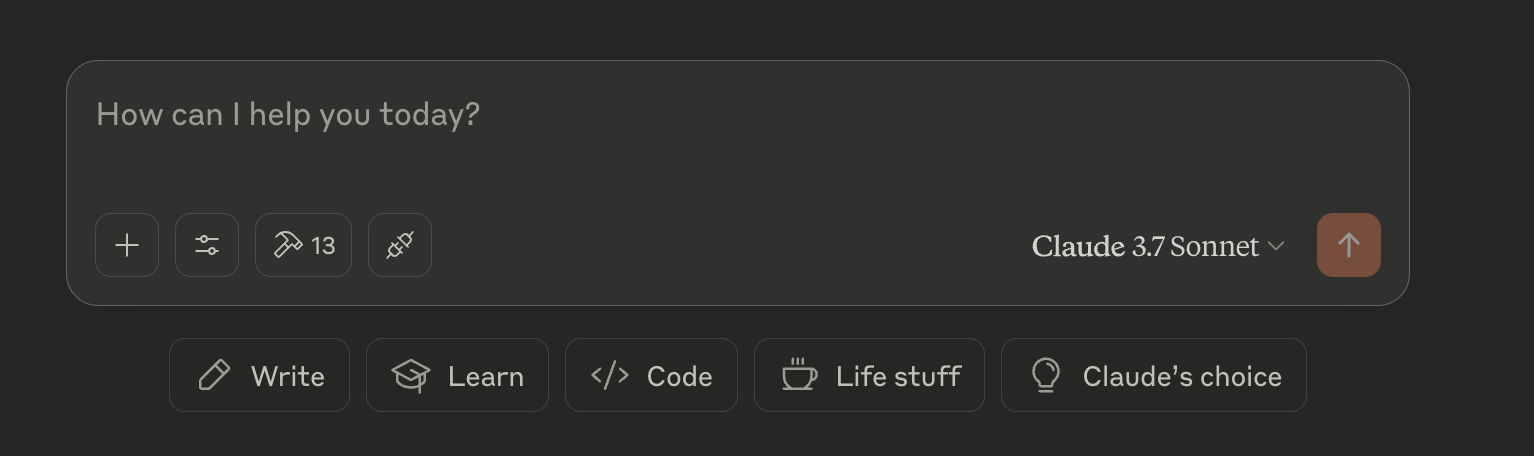
Task: Click the hammer tools icon
Action: pyautogui.click(x=288, y=245)
